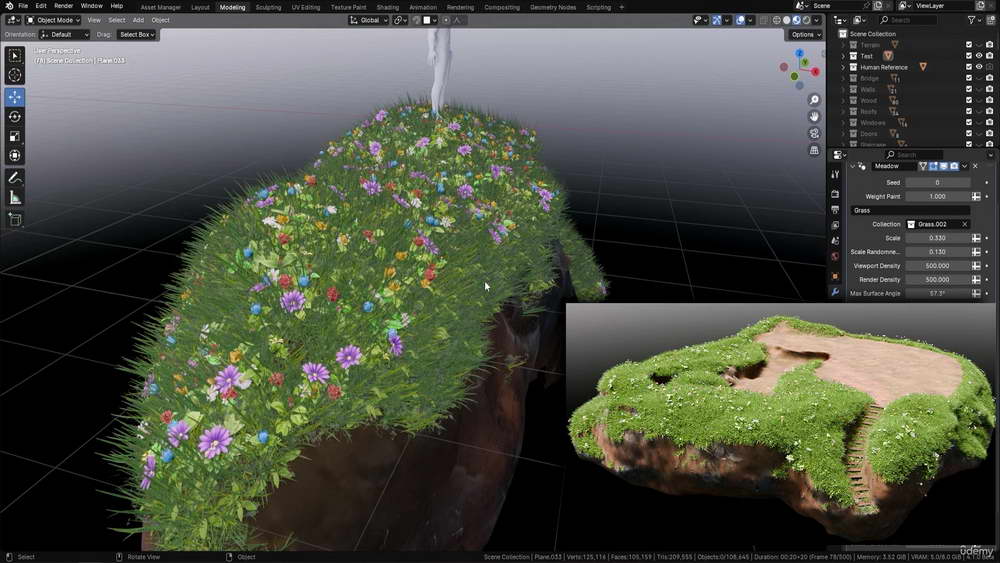1000x563 pixels.
Task: Open the viewport View menu
Action: tap(94, 20)
